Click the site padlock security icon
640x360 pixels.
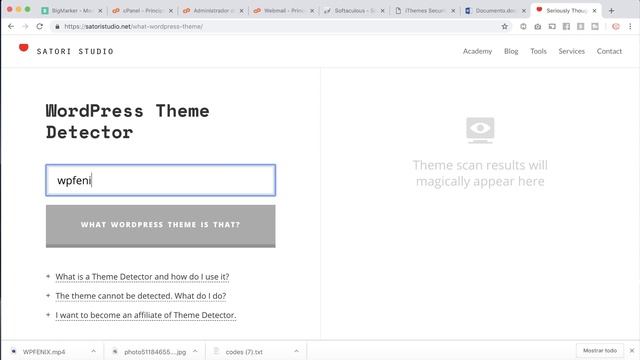(x=57, y=27)
